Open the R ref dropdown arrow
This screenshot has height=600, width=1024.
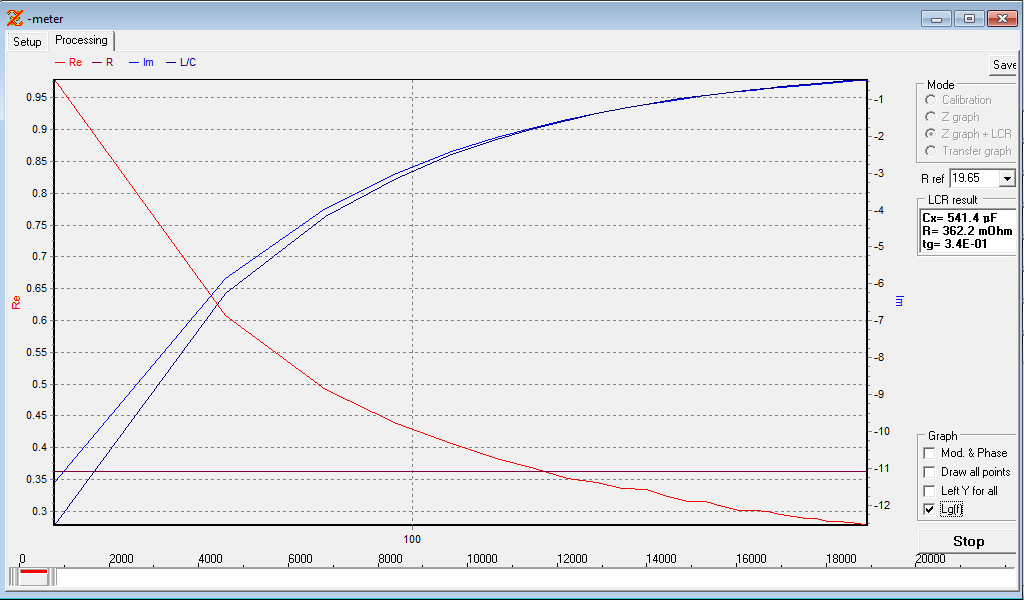click(1007, 178)
